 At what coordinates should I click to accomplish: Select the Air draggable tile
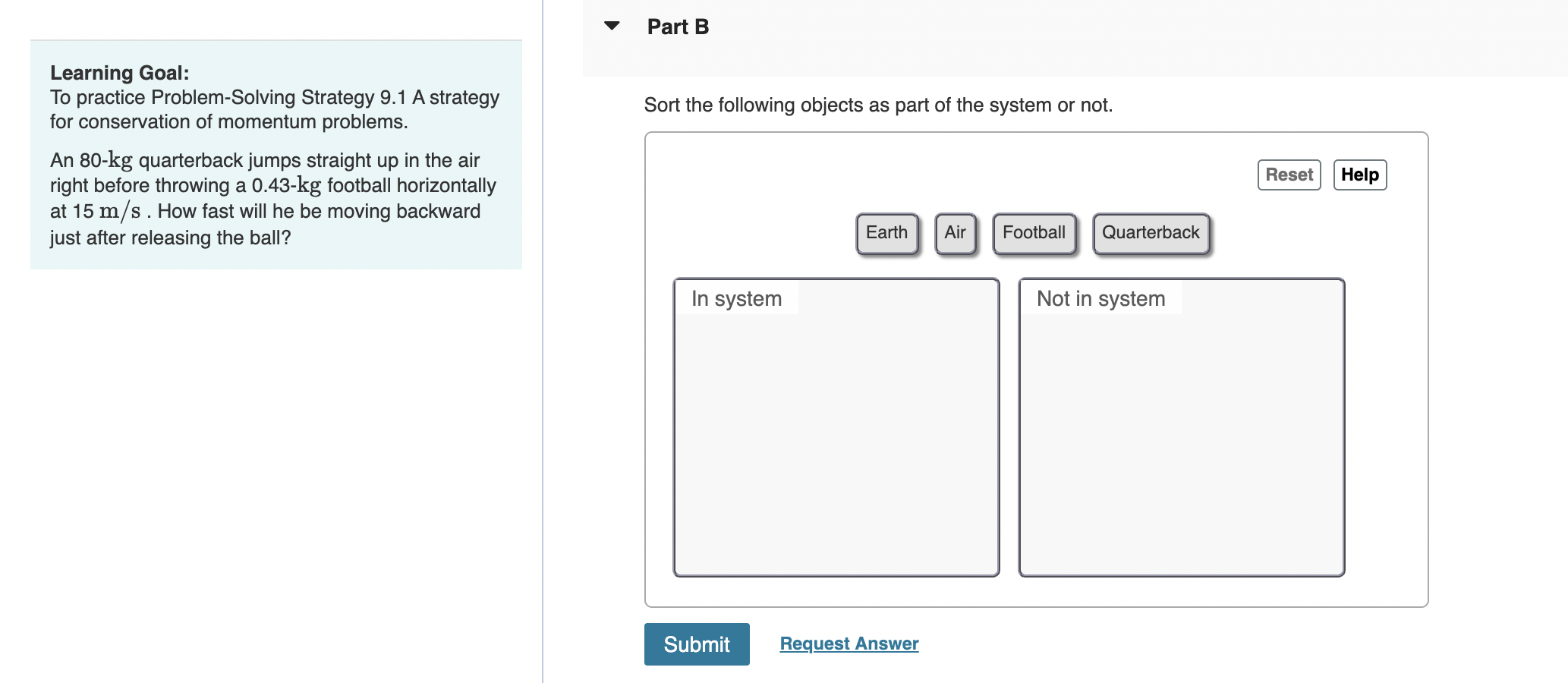point(956,232)
